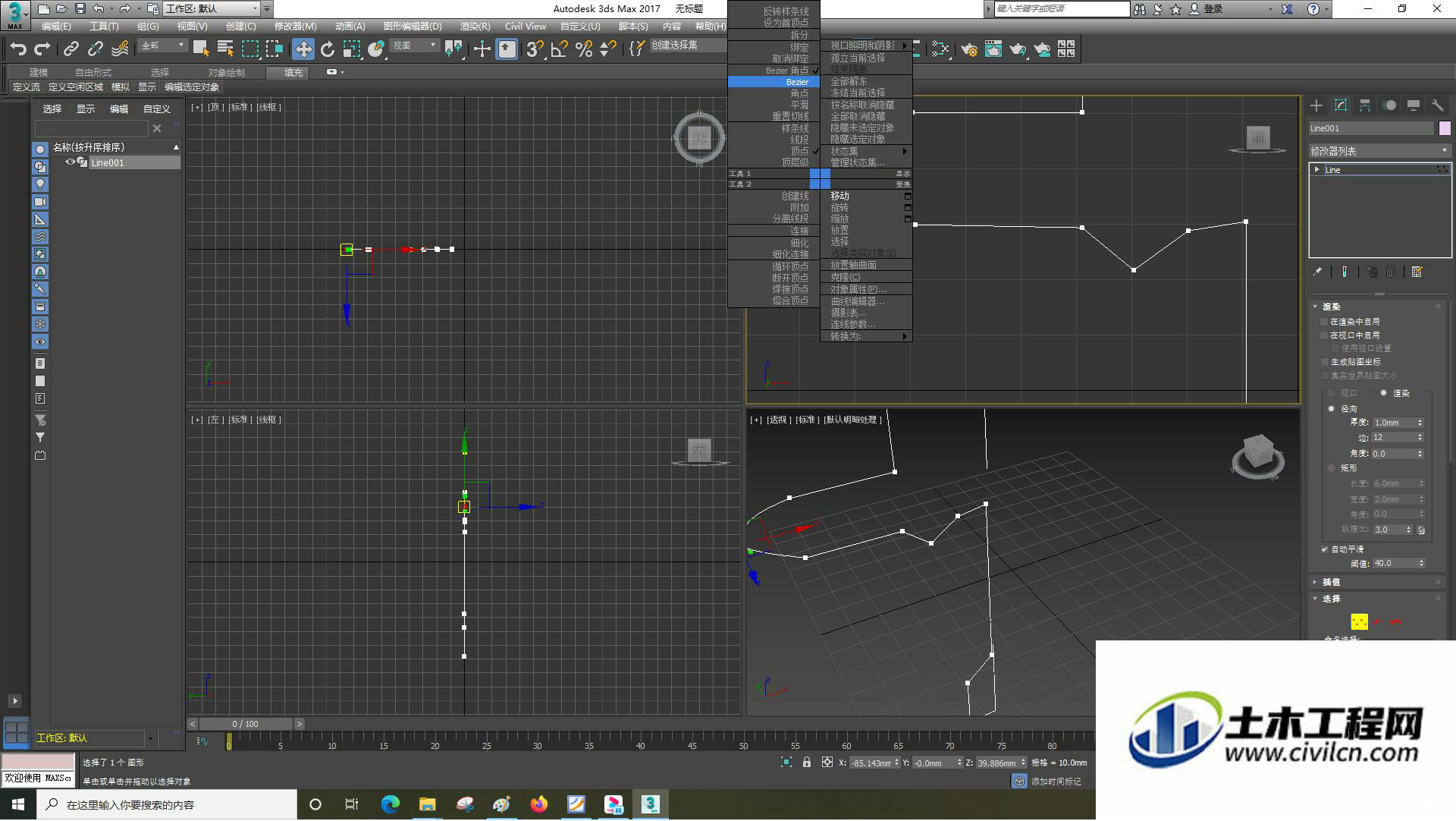Click Configure Modifier Sets icon
The height and width of the screenshot is (821, 1456).
click(x=1417, y=272)
